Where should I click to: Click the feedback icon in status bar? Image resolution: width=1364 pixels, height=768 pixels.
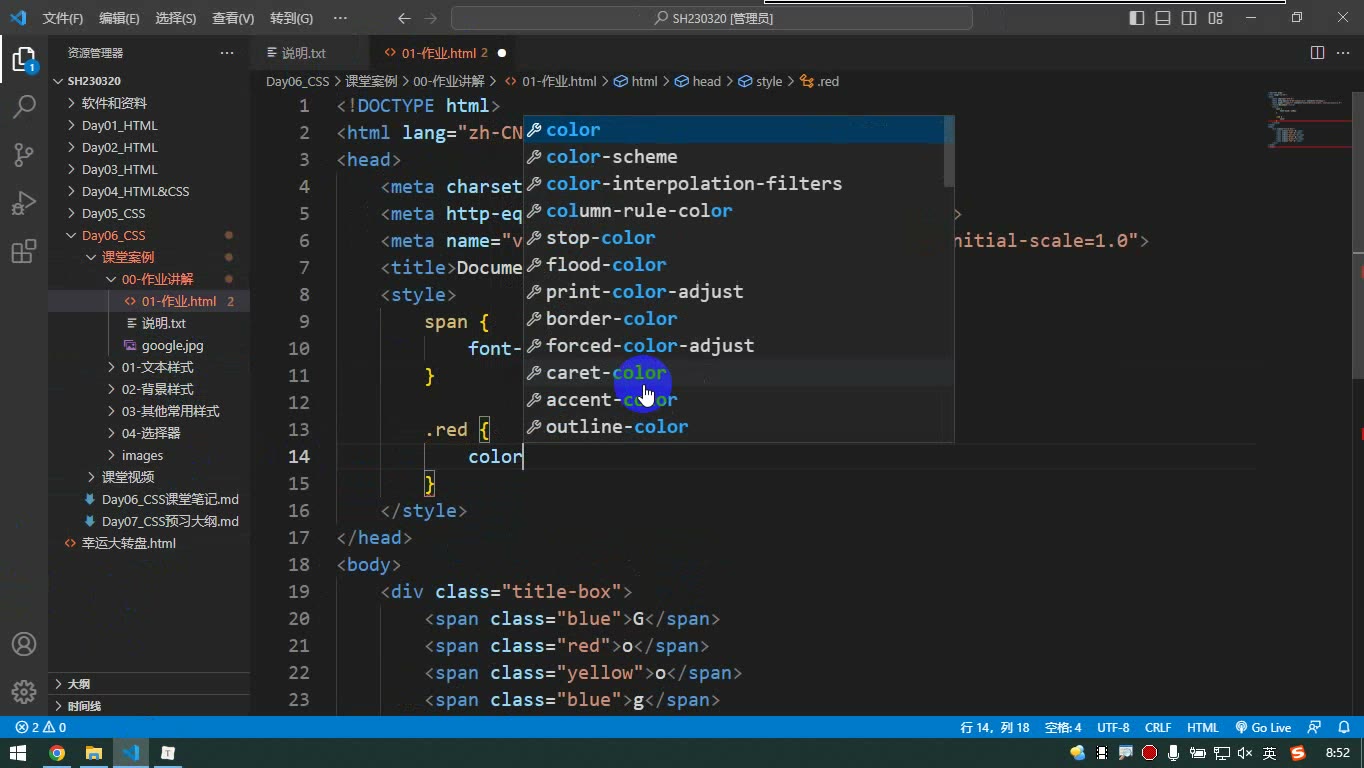[1315, 728]
